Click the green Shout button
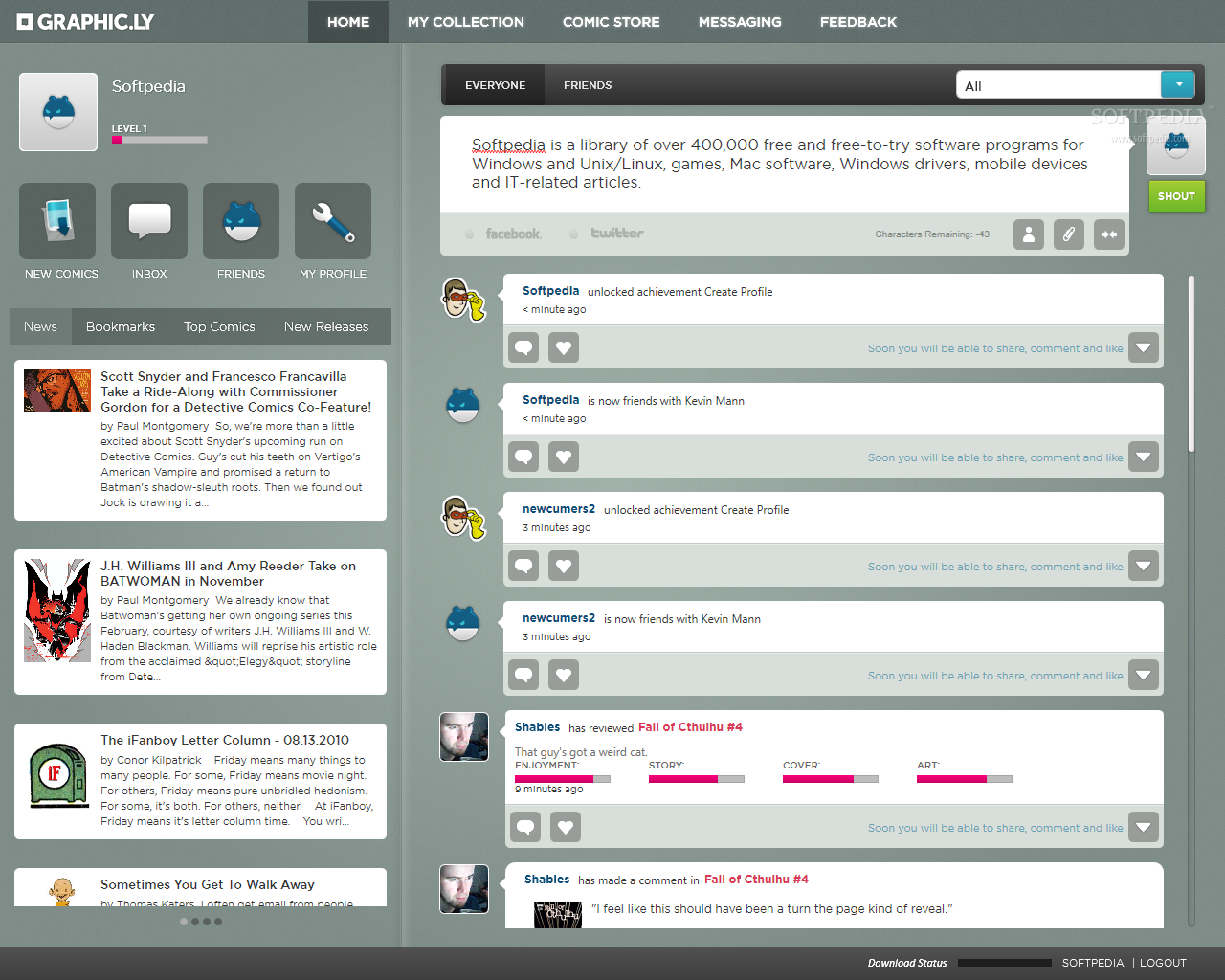Image resolution: width=1225 pixels, height=980 pixels. pos(1176,196)
